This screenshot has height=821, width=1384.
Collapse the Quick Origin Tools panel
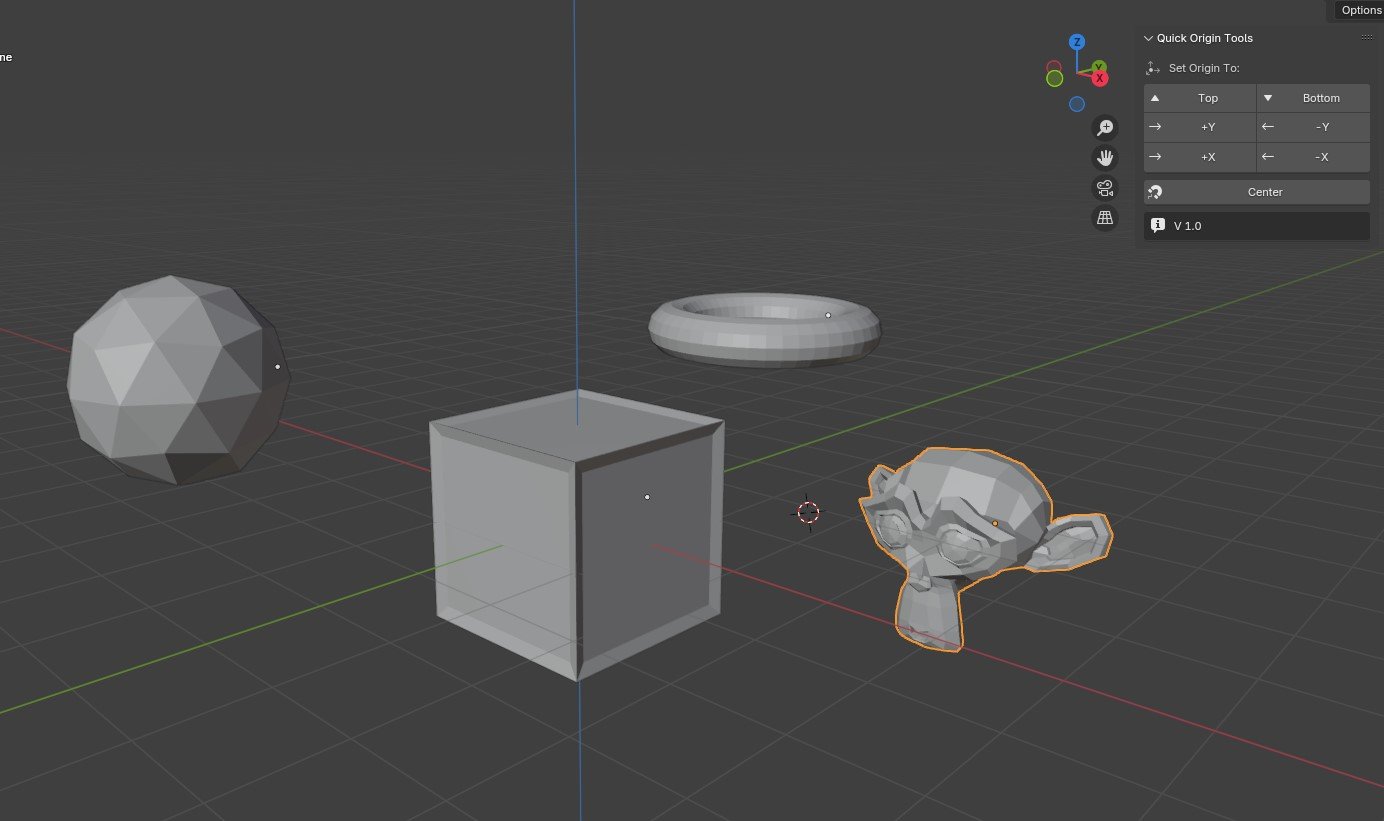click(x=1147, y=37)
